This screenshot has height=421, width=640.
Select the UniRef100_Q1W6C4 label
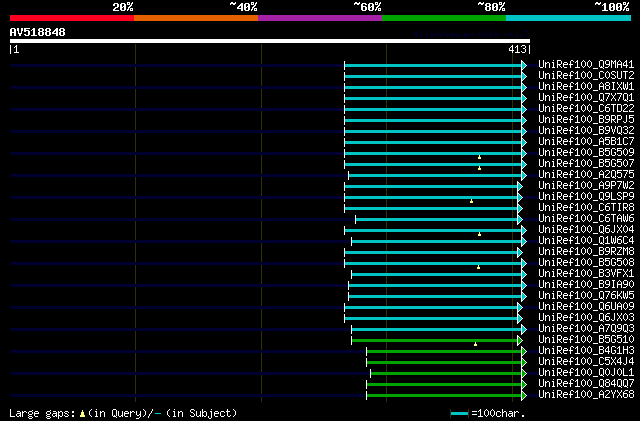tap(586, 241)
